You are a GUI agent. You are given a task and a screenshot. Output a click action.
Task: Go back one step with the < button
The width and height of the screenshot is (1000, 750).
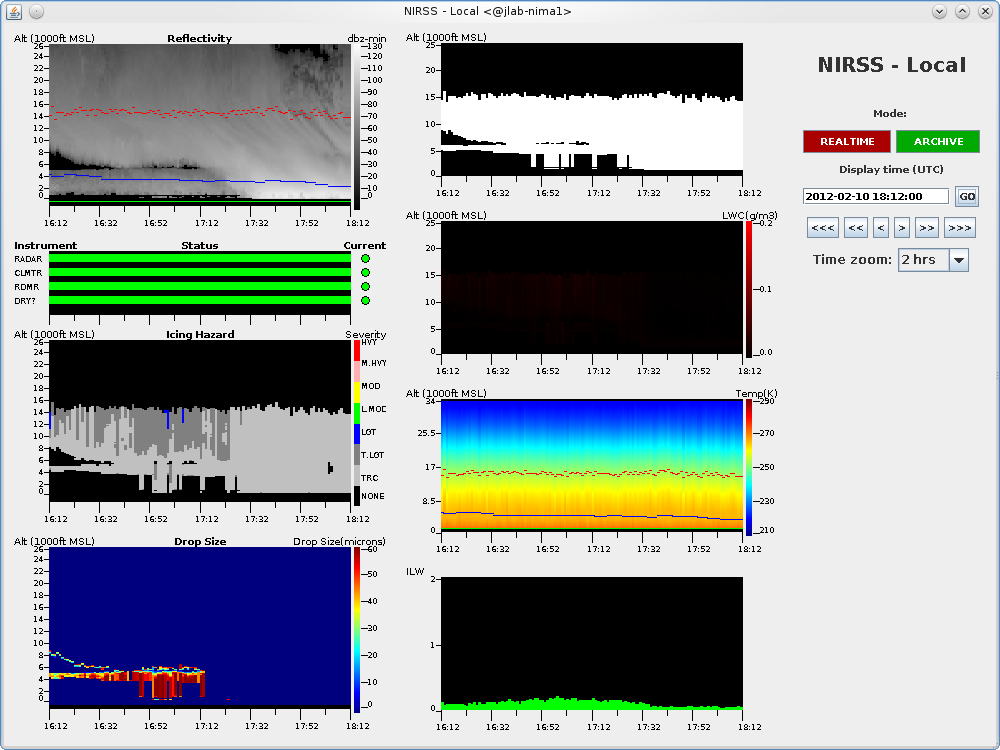[881, 228]
